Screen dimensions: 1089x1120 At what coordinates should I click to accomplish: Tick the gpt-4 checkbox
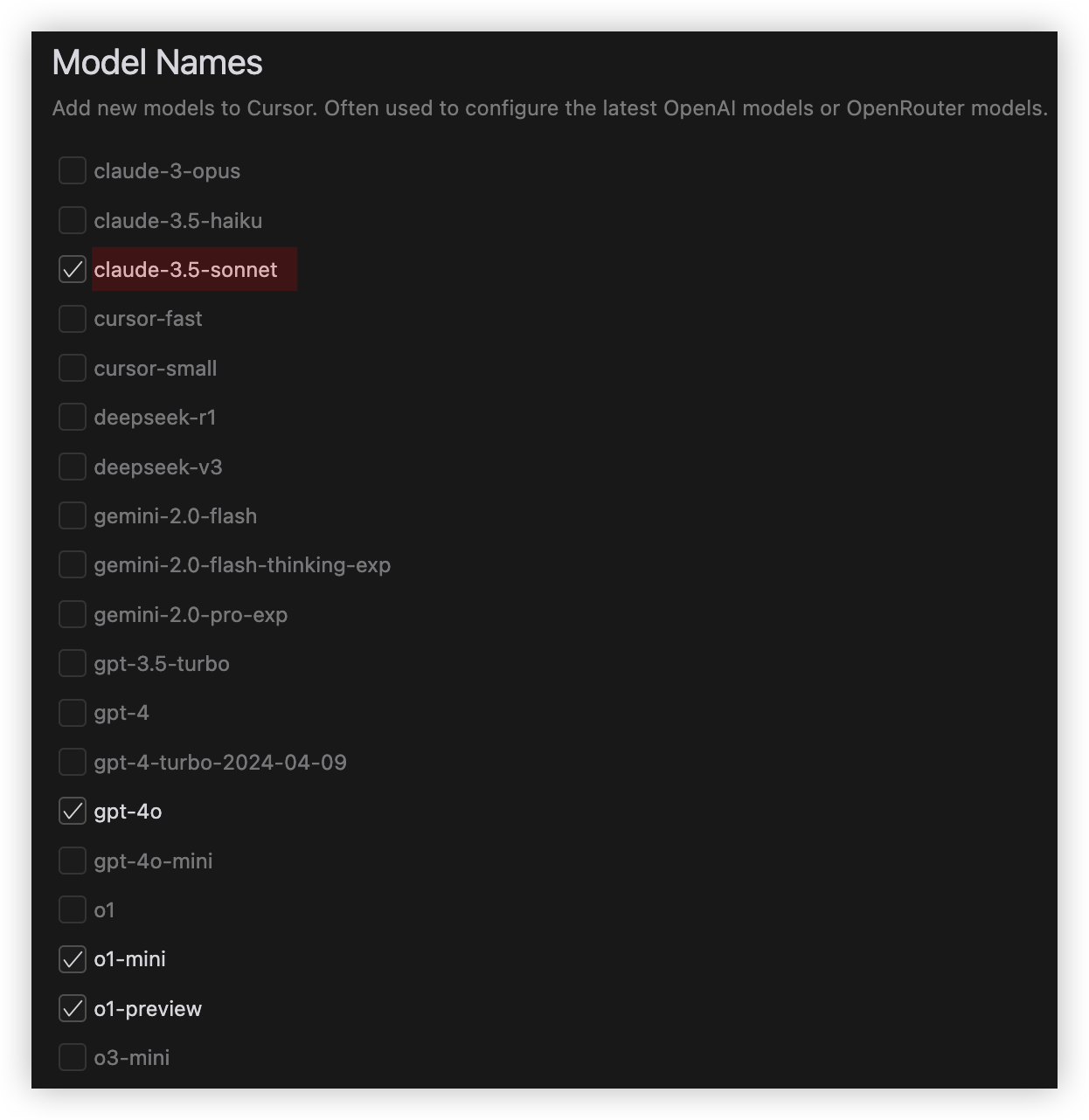[73, 713]
